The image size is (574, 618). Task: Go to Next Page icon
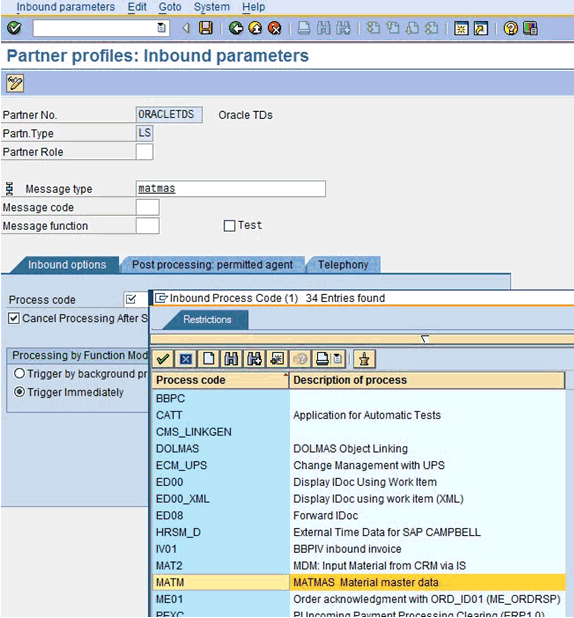point(412,28)
